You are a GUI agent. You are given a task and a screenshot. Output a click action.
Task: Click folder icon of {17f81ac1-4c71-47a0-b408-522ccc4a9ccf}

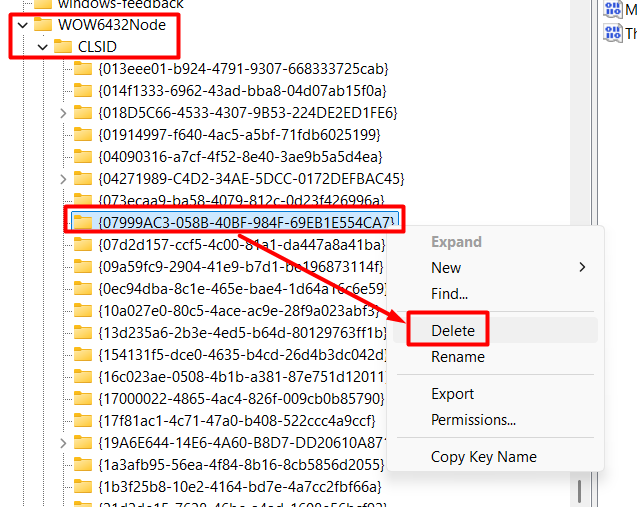click(x=83, y=421)
